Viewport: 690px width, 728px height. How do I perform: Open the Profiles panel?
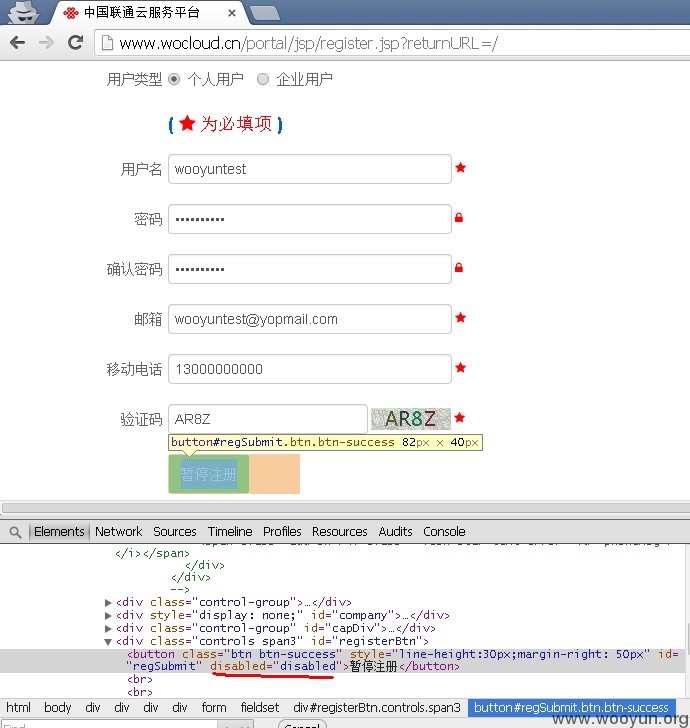[282, 532]
